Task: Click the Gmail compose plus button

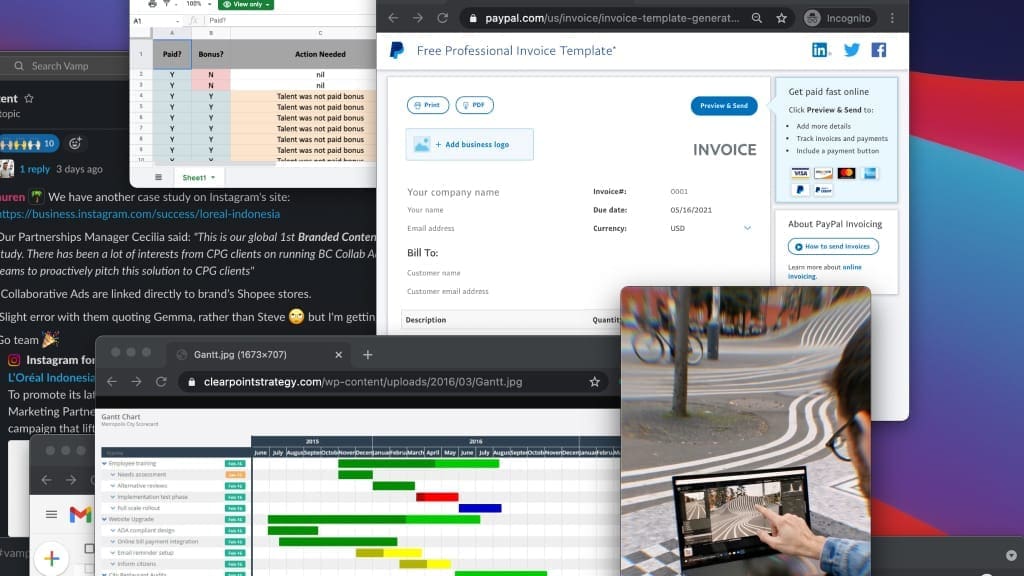Action: pos(52,559)
